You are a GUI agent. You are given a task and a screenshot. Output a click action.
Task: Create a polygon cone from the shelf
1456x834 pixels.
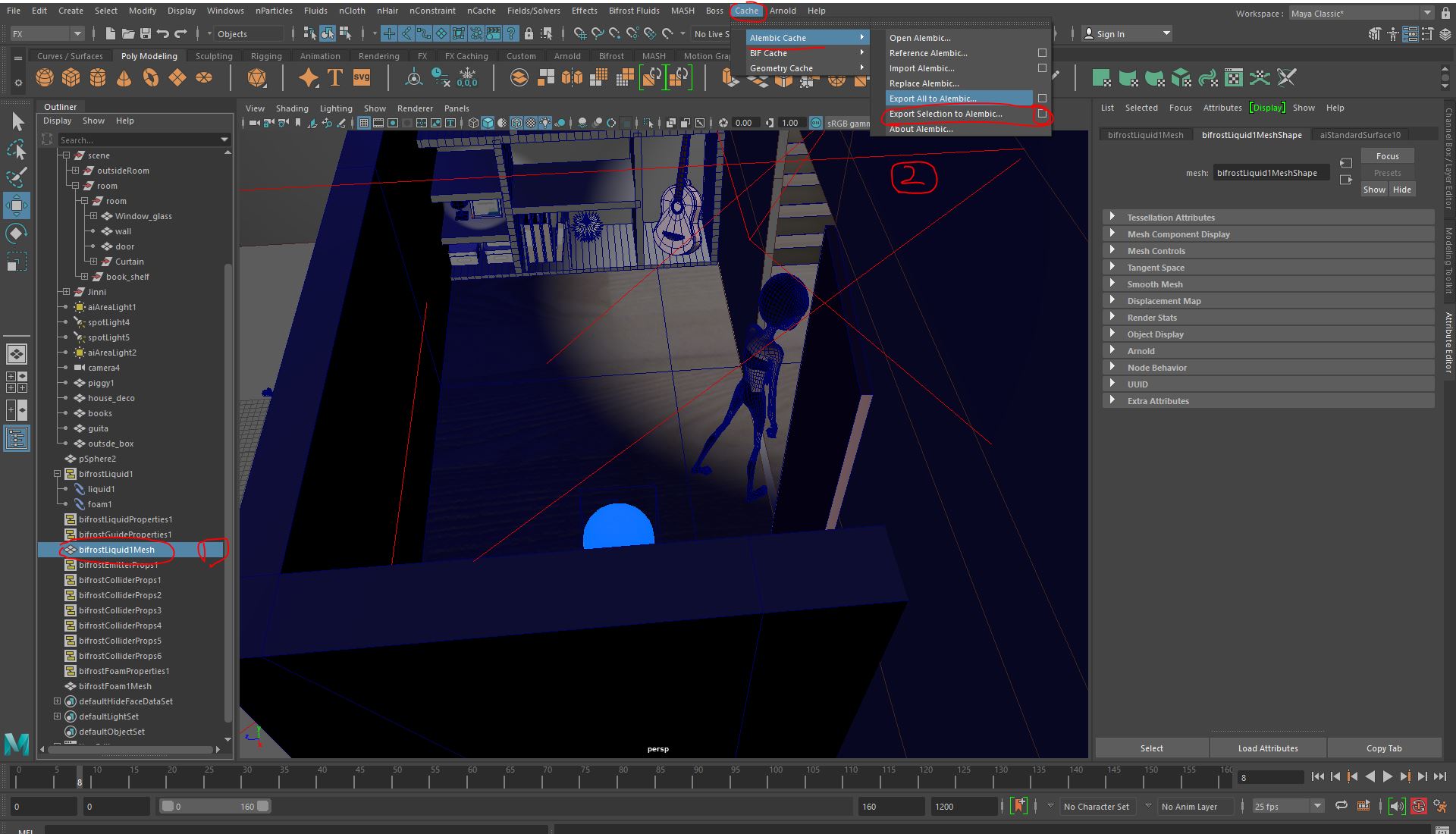coord(124,77)
